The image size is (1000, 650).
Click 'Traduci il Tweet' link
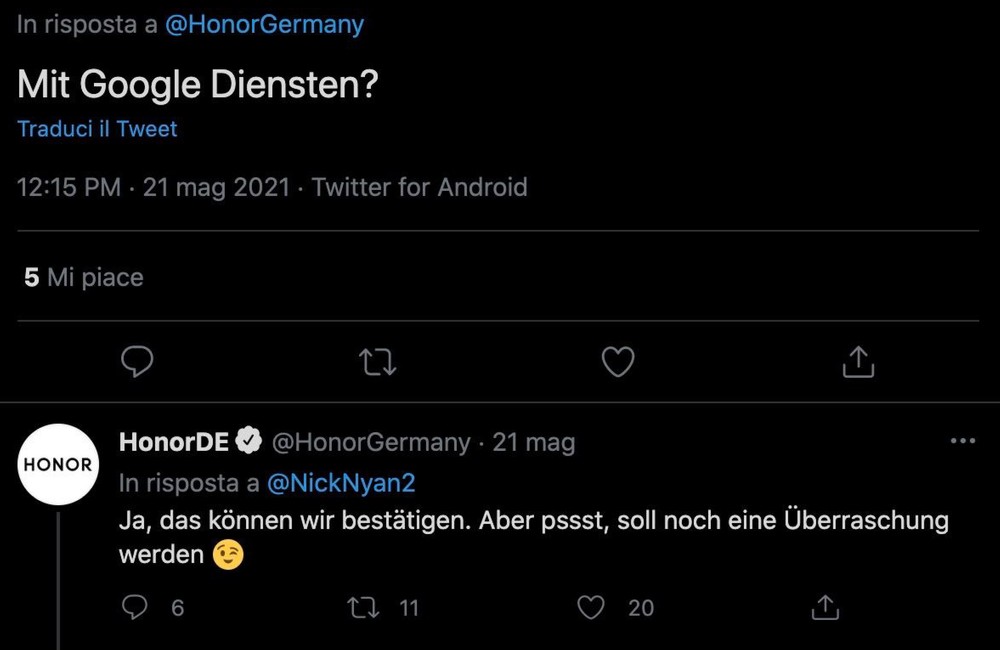click(97, 129)
